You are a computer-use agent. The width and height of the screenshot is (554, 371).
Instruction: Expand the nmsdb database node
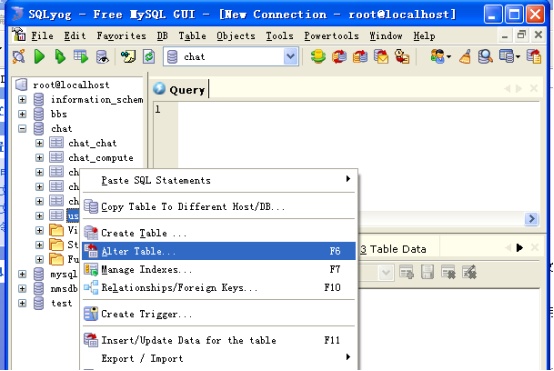pyautogui.click(x=22, y=289)
